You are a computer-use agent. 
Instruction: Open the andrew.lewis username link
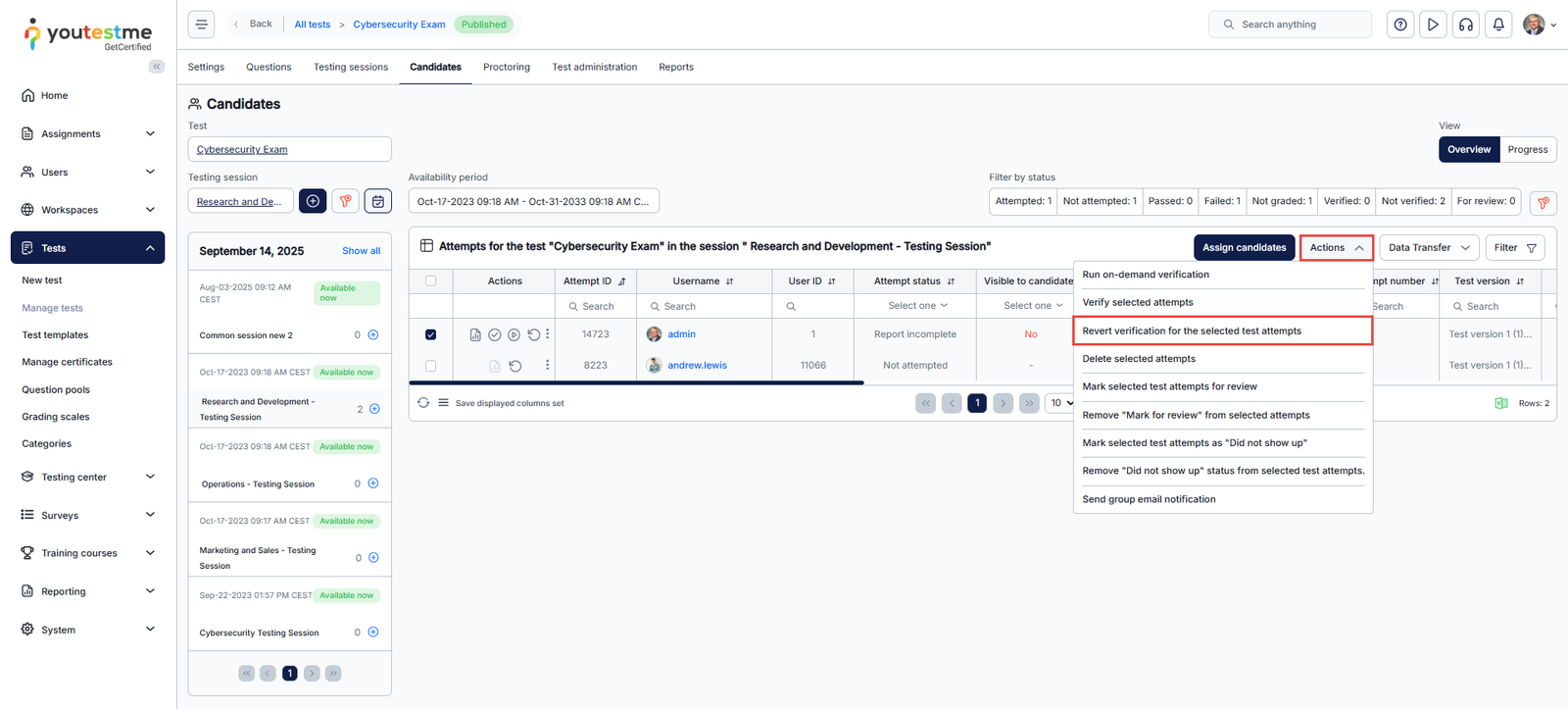point(697,366)
